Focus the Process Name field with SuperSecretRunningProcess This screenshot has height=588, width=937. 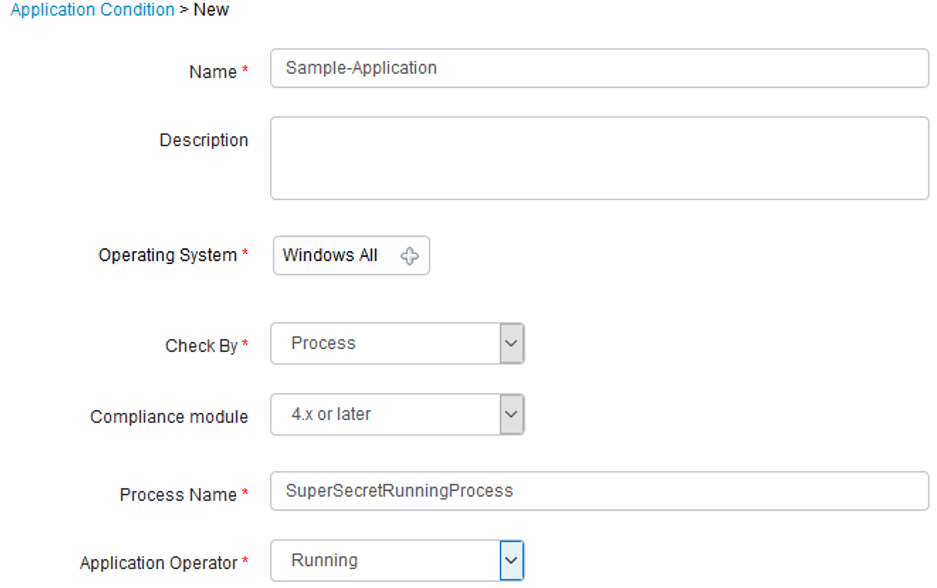(599, 491)
